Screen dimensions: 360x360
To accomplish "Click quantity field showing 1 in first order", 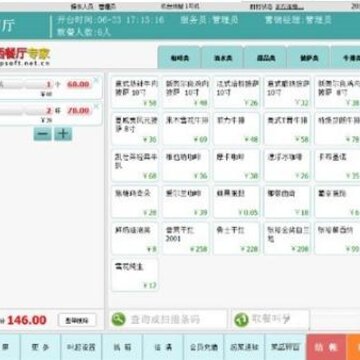I will pyautogui.click(x=39, y=85).
